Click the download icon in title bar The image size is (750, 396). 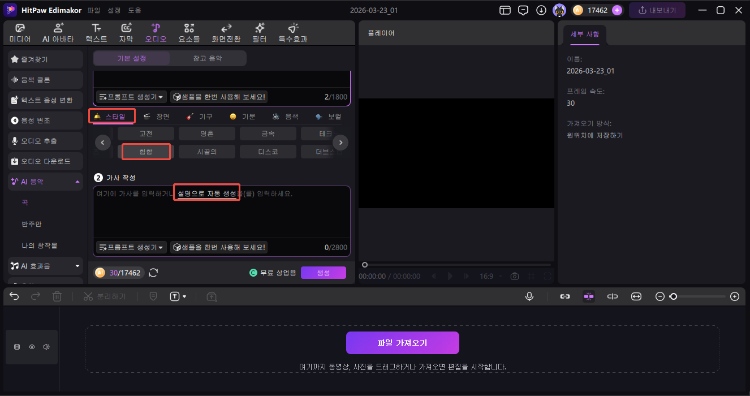(541, 10)
